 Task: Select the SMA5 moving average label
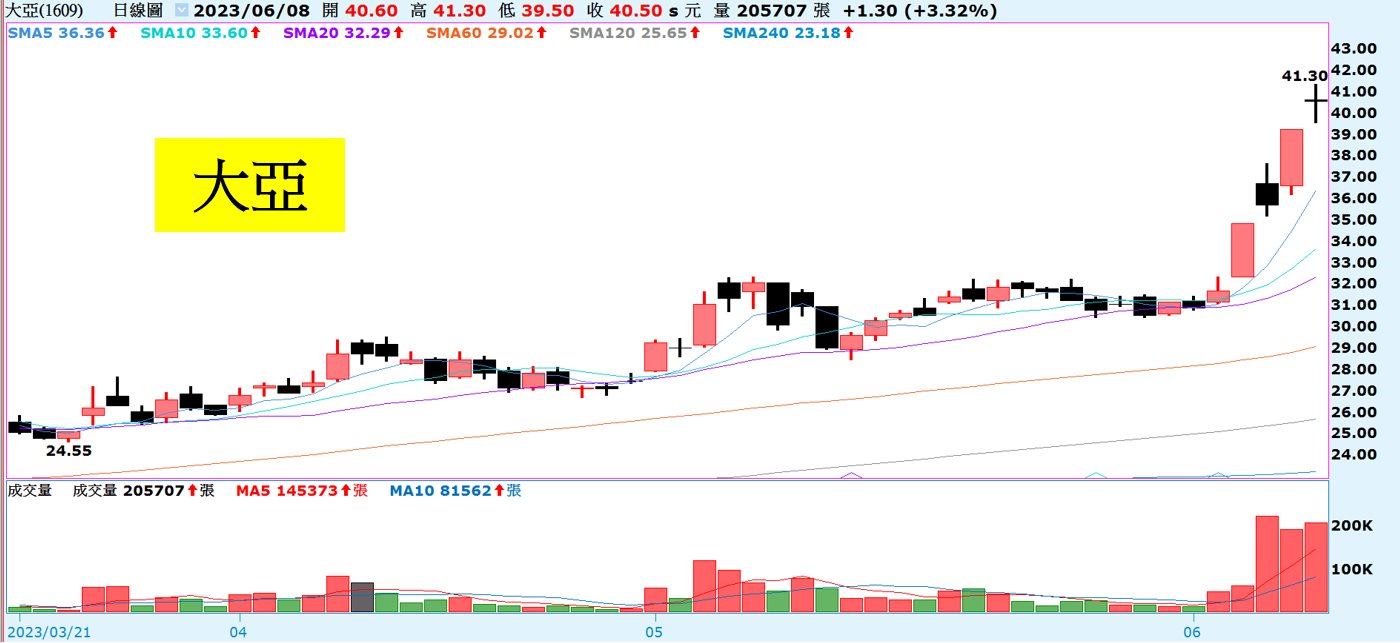[x=62, y=33]
